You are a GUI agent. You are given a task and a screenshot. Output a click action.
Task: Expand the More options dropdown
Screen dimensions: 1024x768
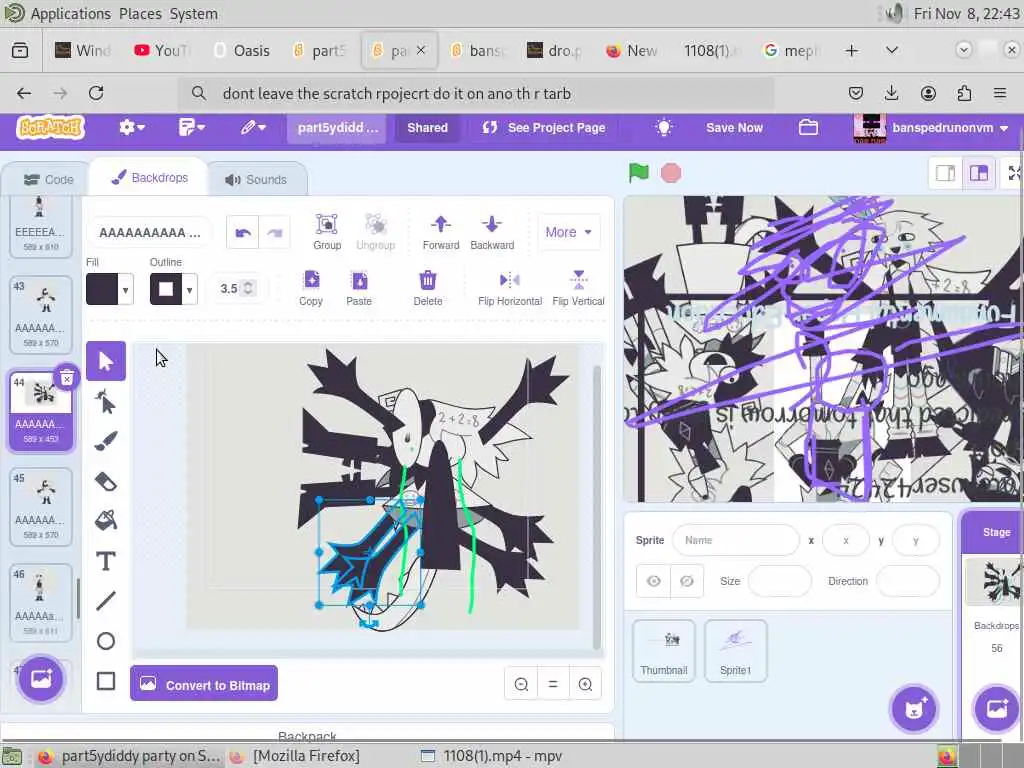568,232
